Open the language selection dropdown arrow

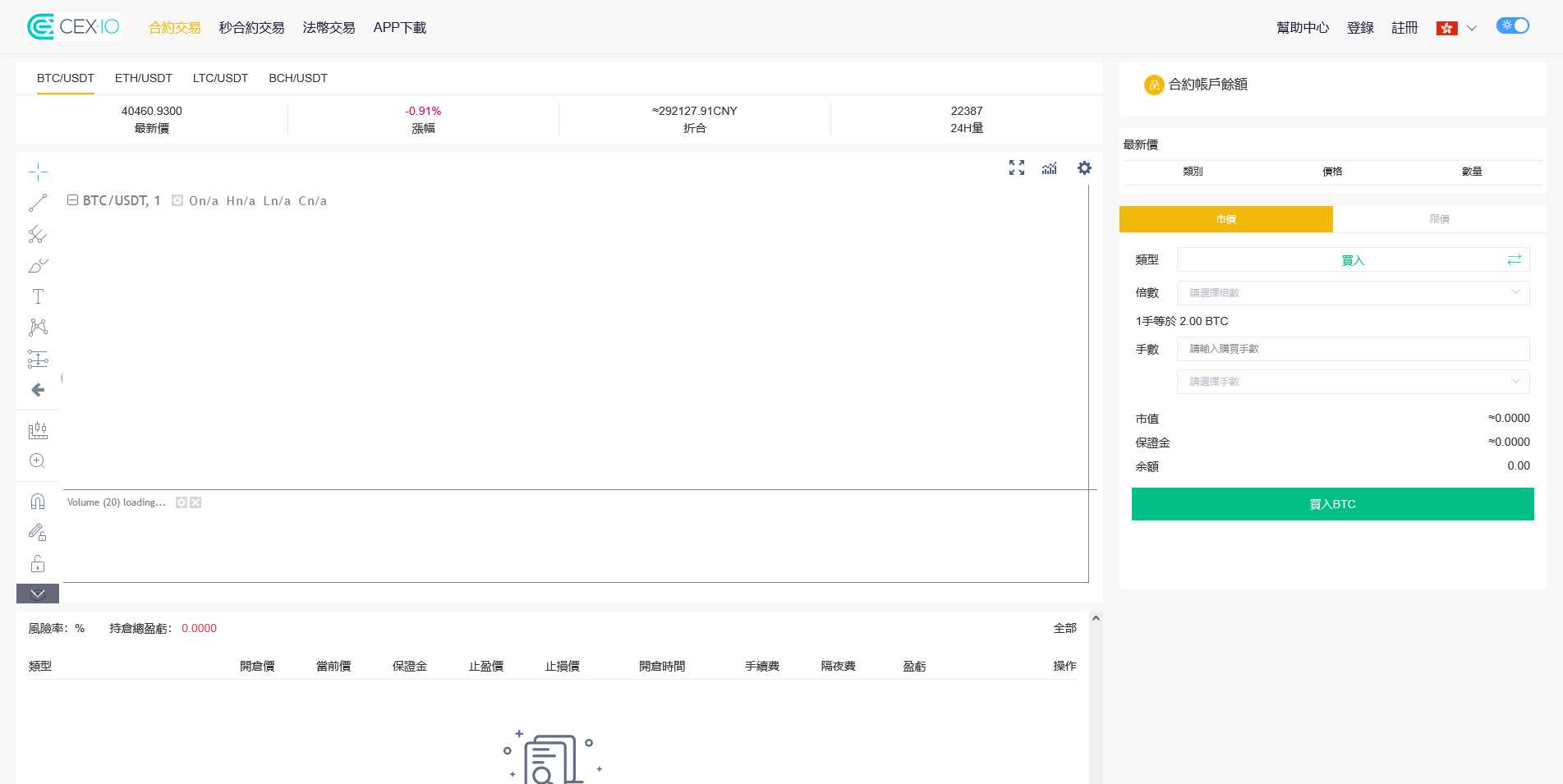(x=1472, y=28)
